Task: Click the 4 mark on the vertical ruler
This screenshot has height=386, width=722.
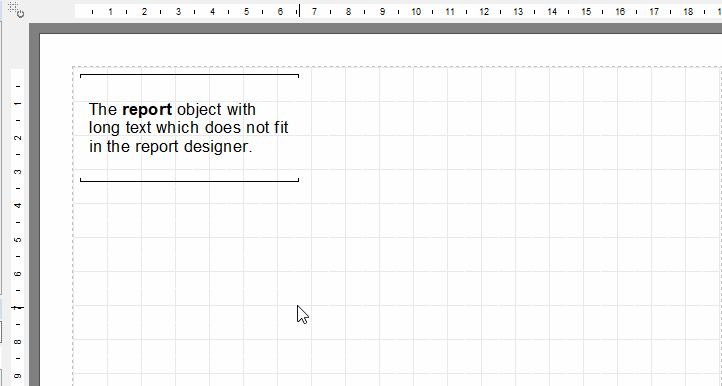Action: tap(17, 205)
